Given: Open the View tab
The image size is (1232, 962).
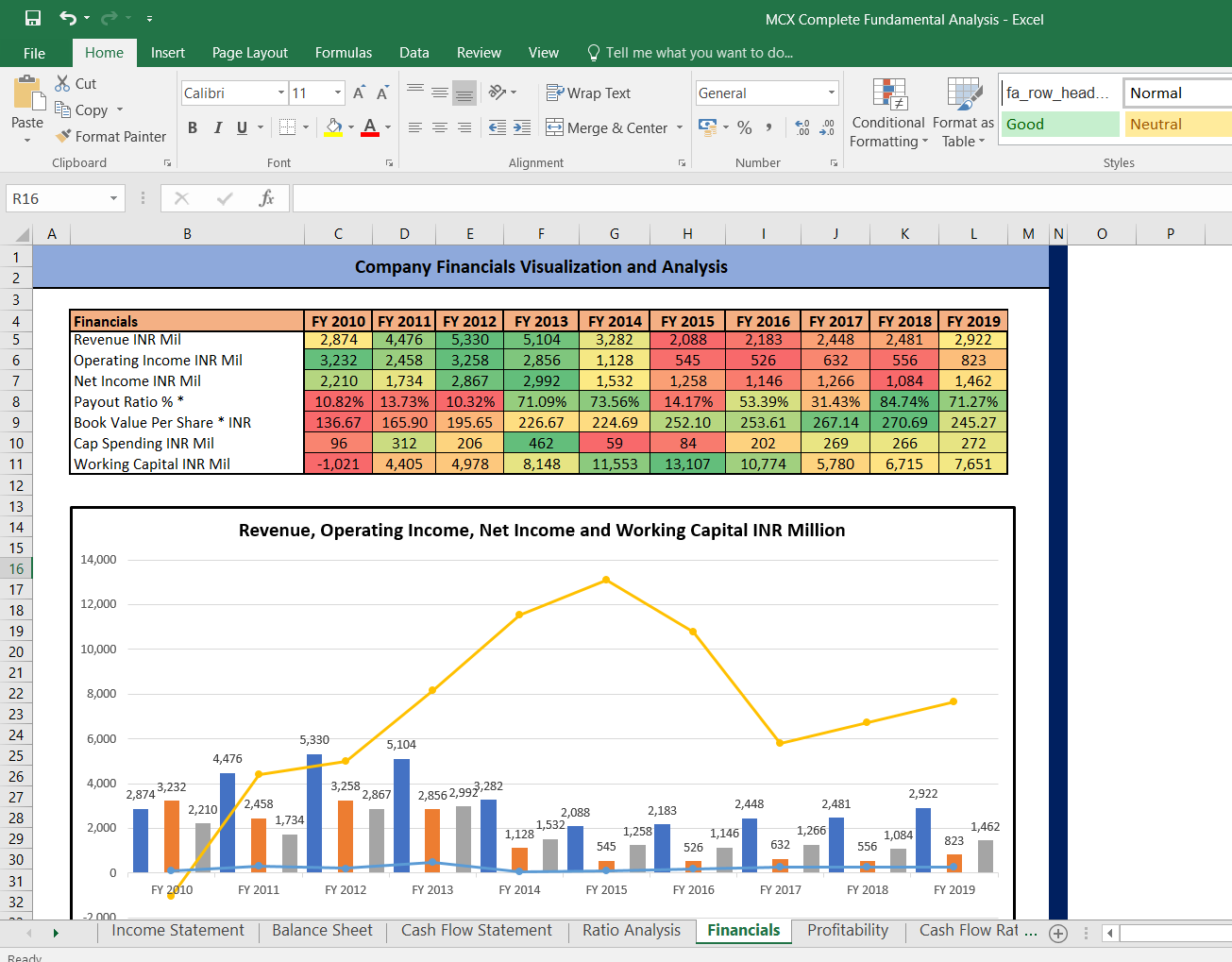Looking at the screenshot, I should point(543,53).
